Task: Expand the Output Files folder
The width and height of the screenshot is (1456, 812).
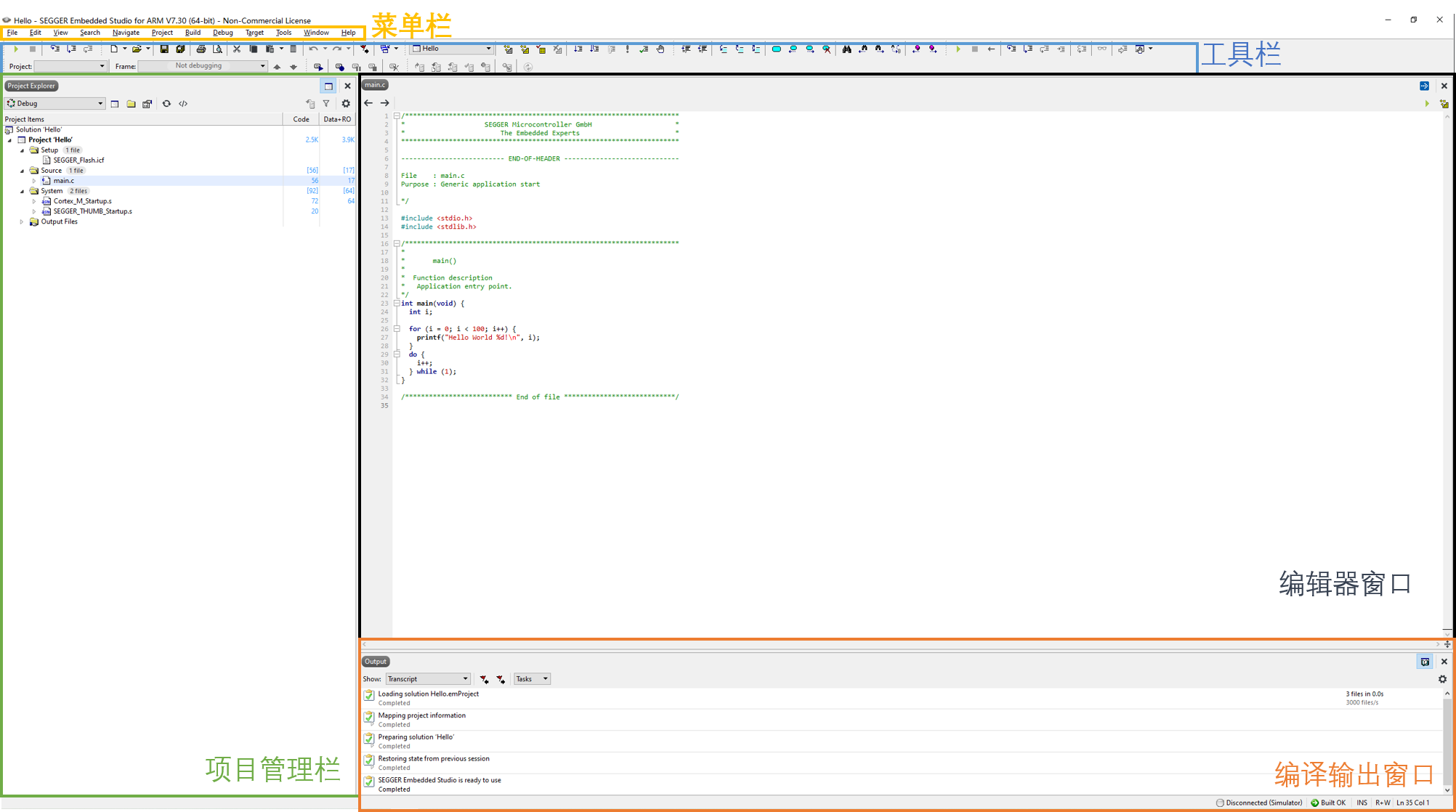Action: tap(23, 222)
